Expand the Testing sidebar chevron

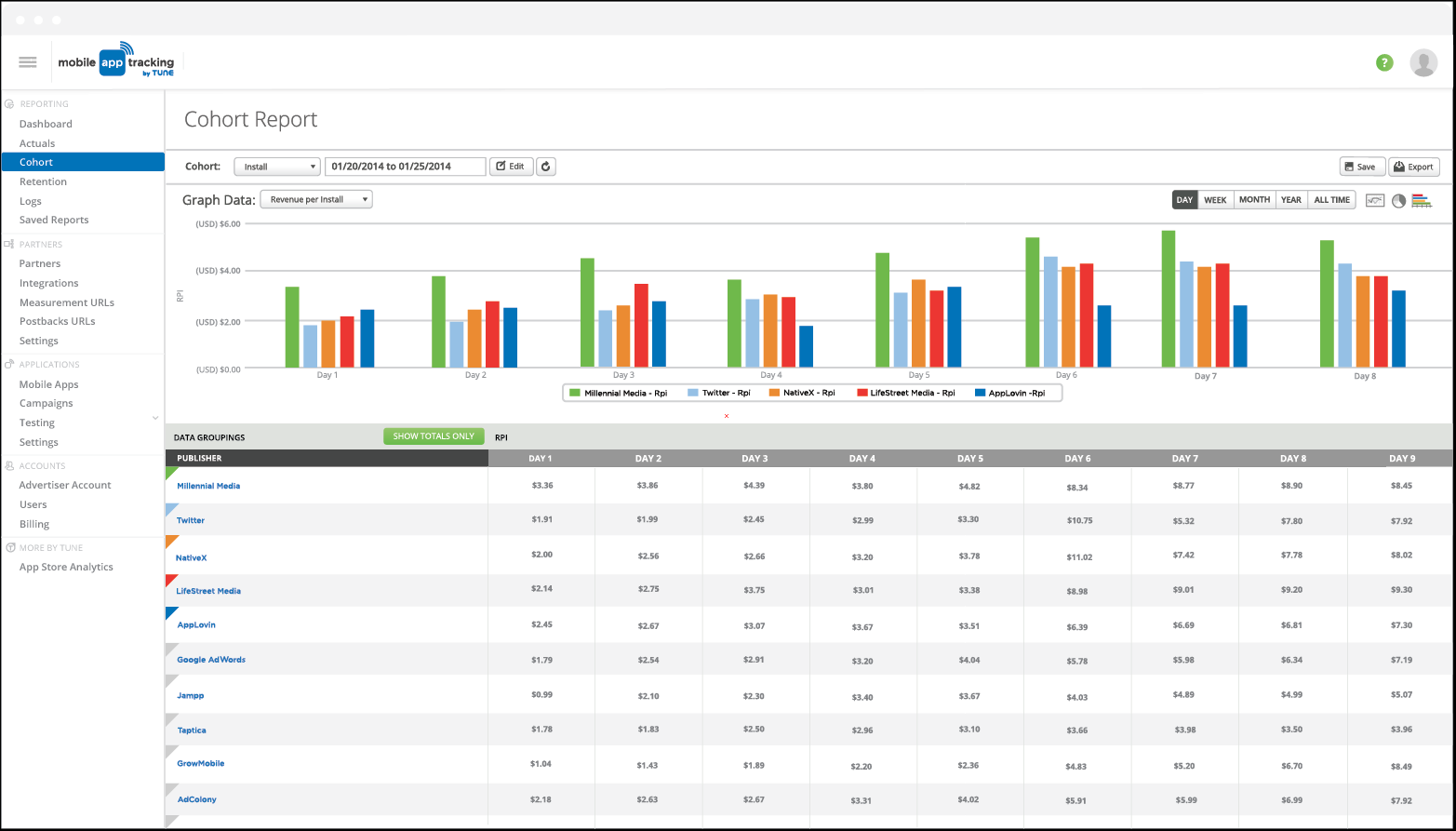coord(155,419)
